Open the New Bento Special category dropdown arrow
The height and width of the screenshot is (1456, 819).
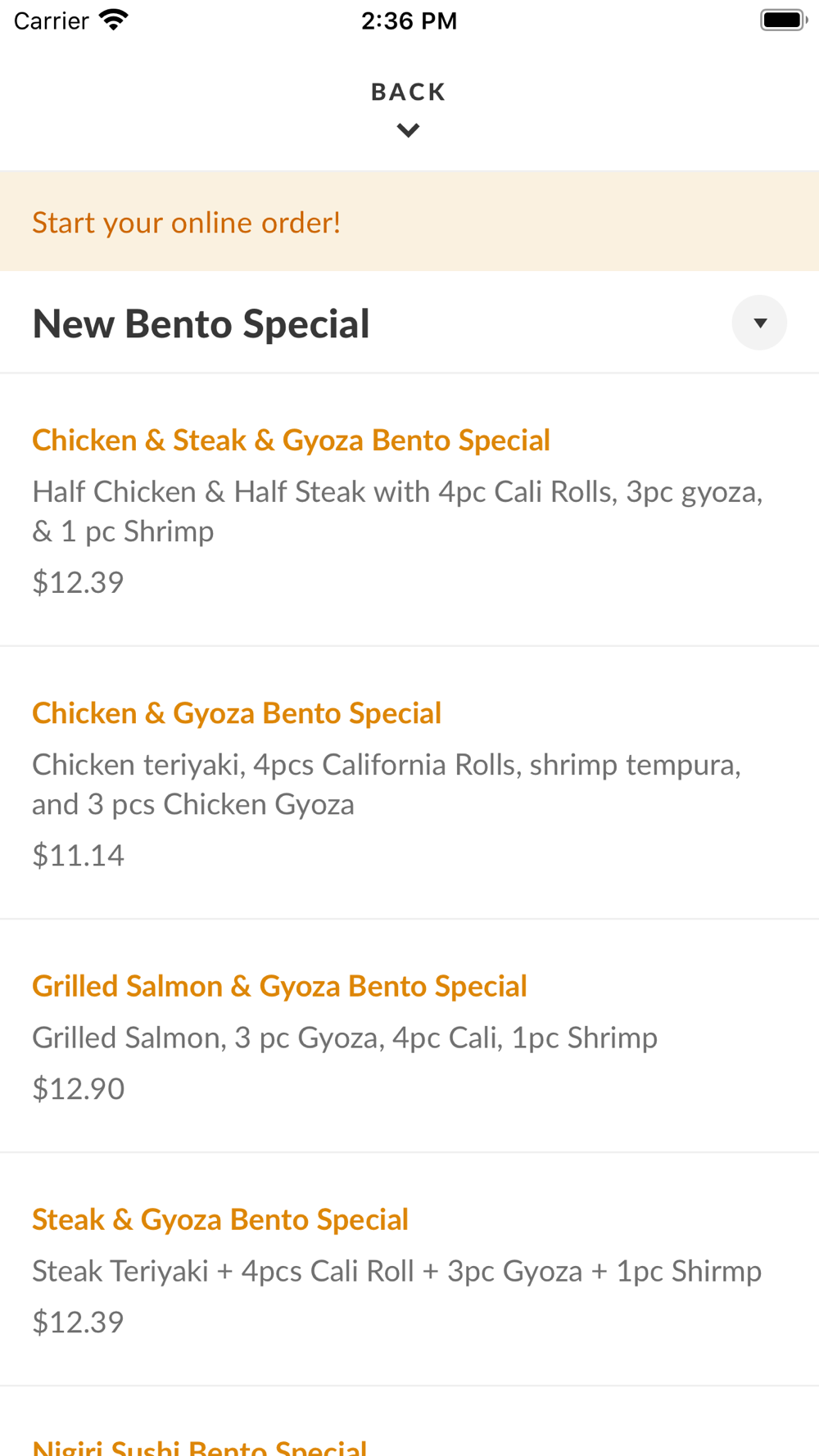coord(759,323)
